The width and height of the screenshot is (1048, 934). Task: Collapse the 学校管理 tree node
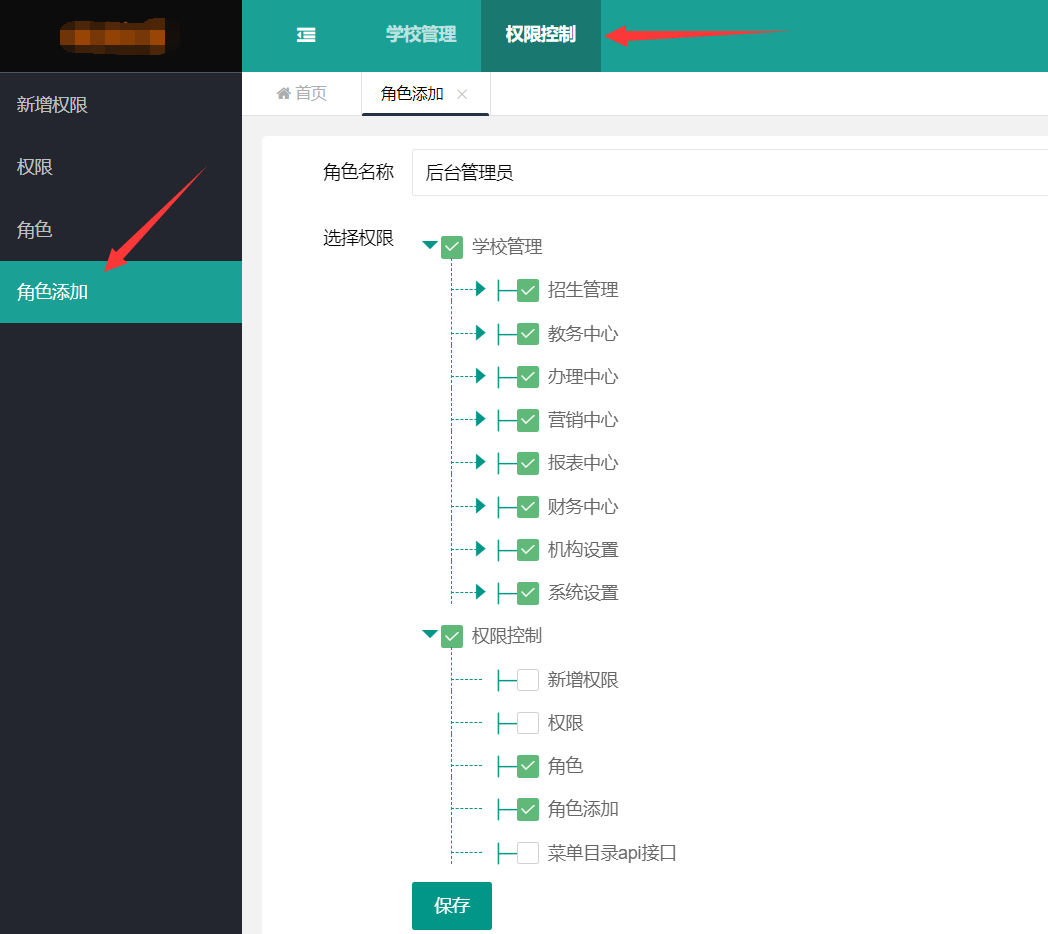click(x=430, y=245)
